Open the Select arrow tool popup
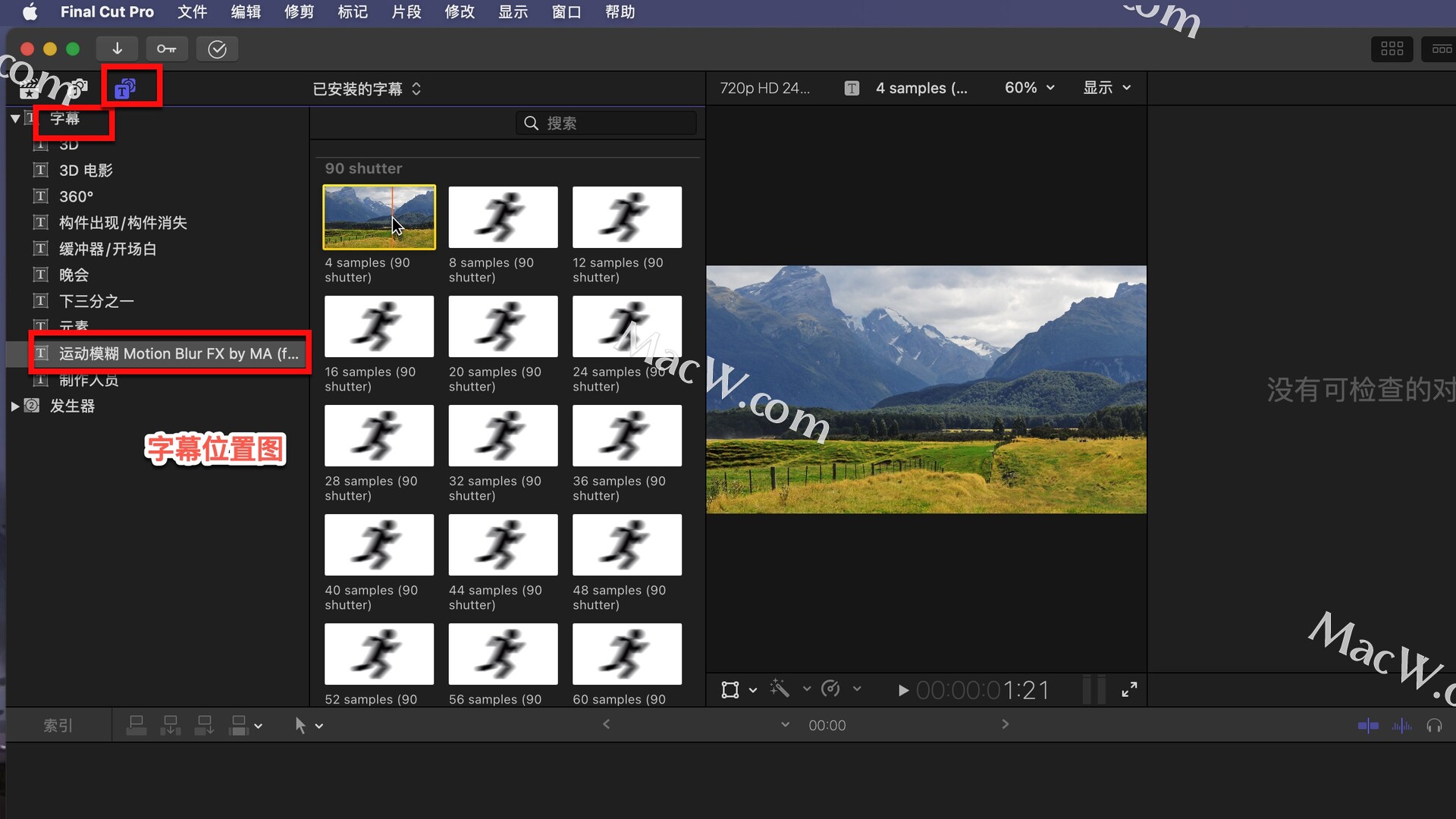The width and height of the screenshot is (1456, 819). click(x=308, y=726)
